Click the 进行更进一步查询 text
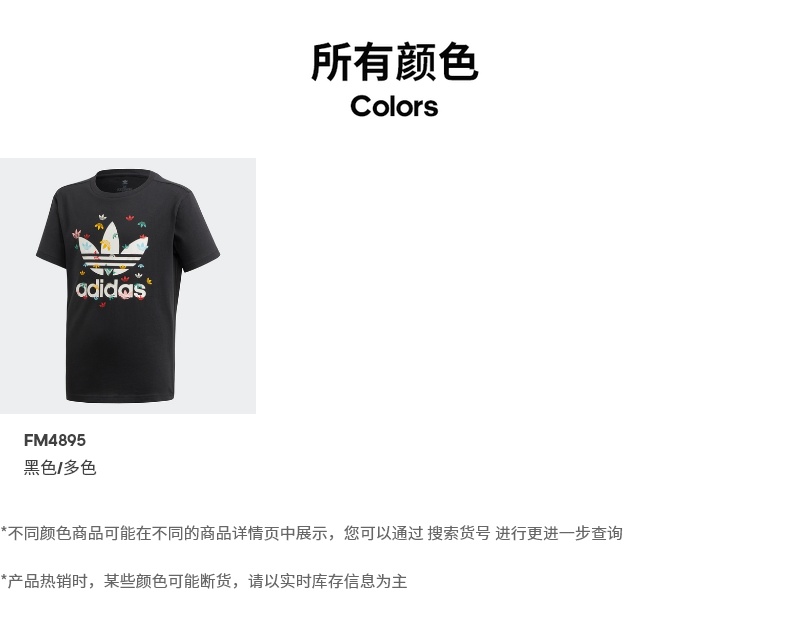Screen dimensions: 790x633 coord(559,533)
